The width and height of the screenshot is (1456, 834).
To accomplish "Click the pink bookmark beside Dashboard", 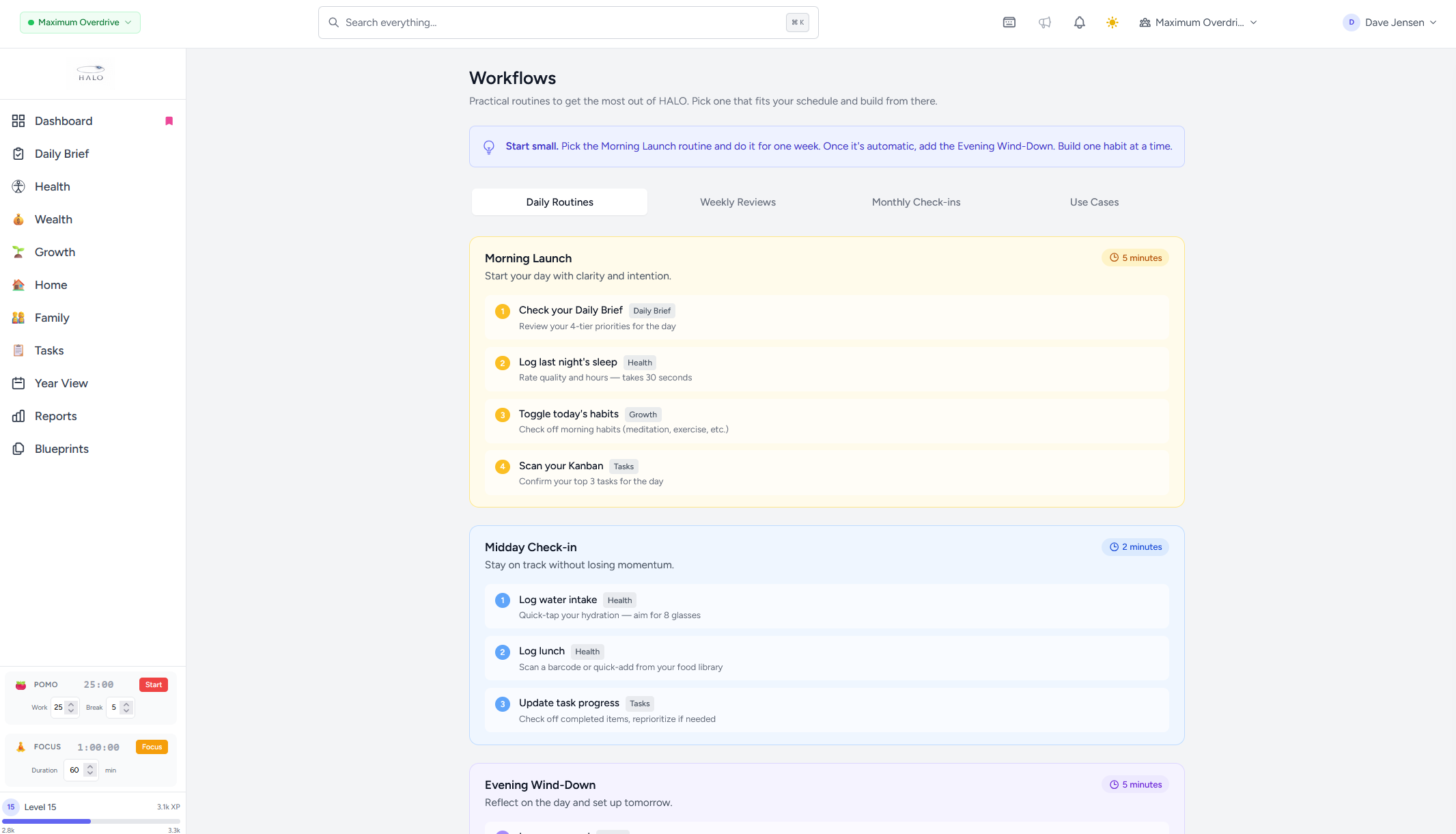I will click(x=169, y=121).
